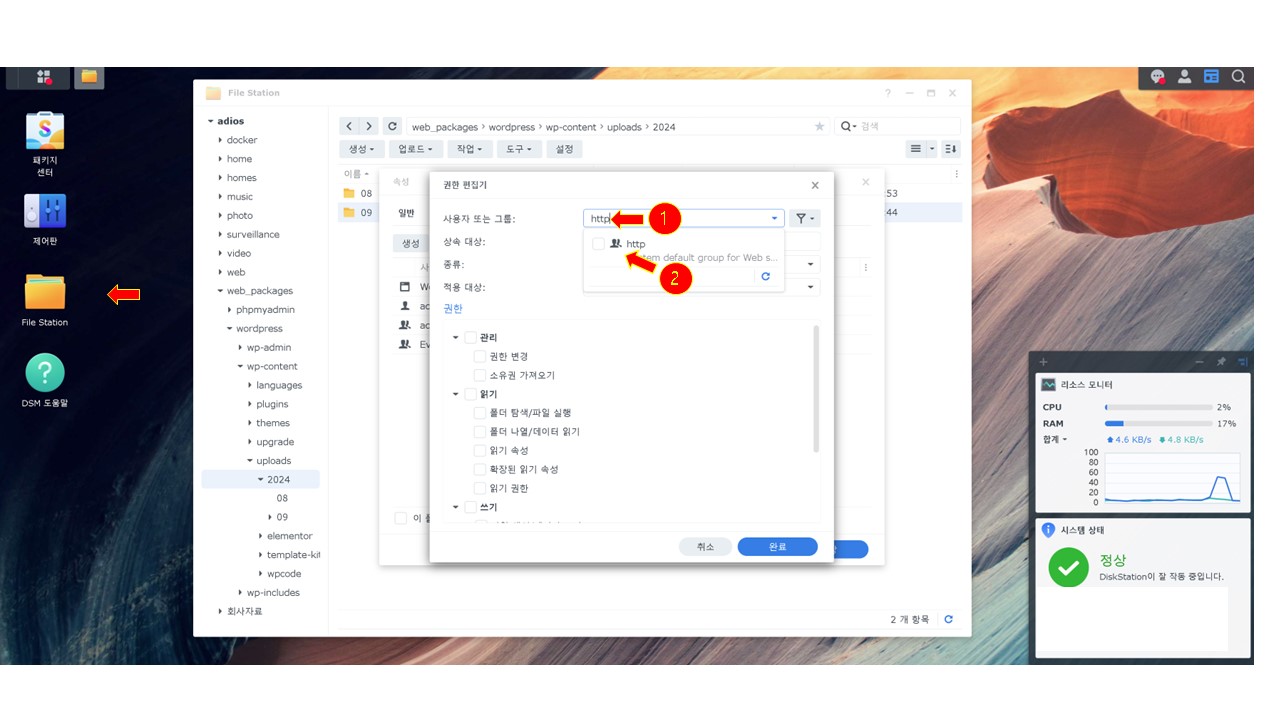1280x720 pixels.
Task: Open the 도구 menu
Action: pyautogui.click(x=519, y=149)
